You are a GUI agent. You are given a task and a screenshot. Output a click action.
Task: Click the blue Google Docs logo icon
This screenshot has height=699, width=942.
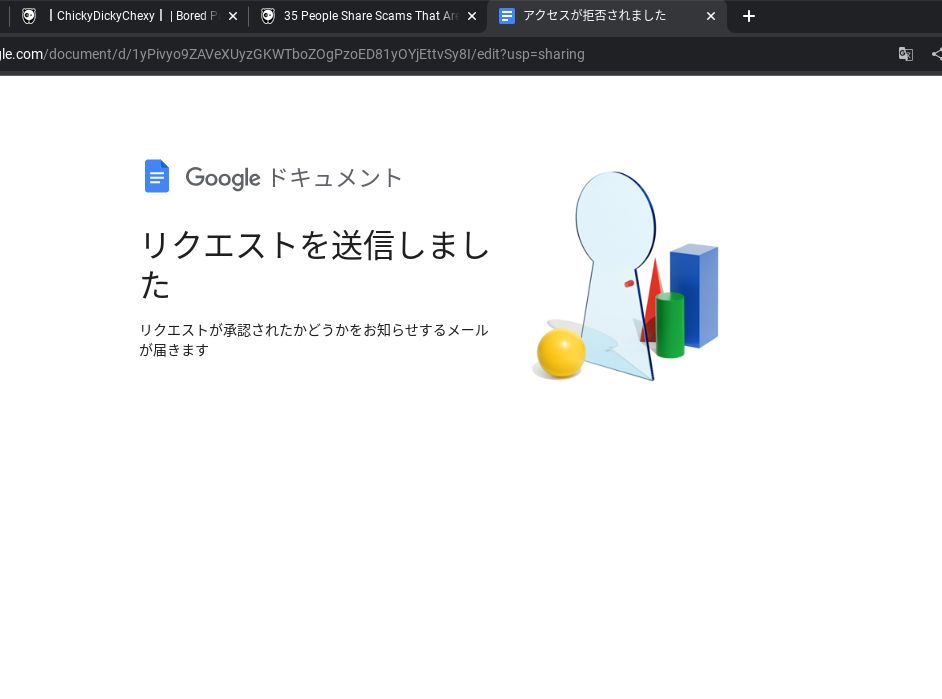click(x=157, y=177)
